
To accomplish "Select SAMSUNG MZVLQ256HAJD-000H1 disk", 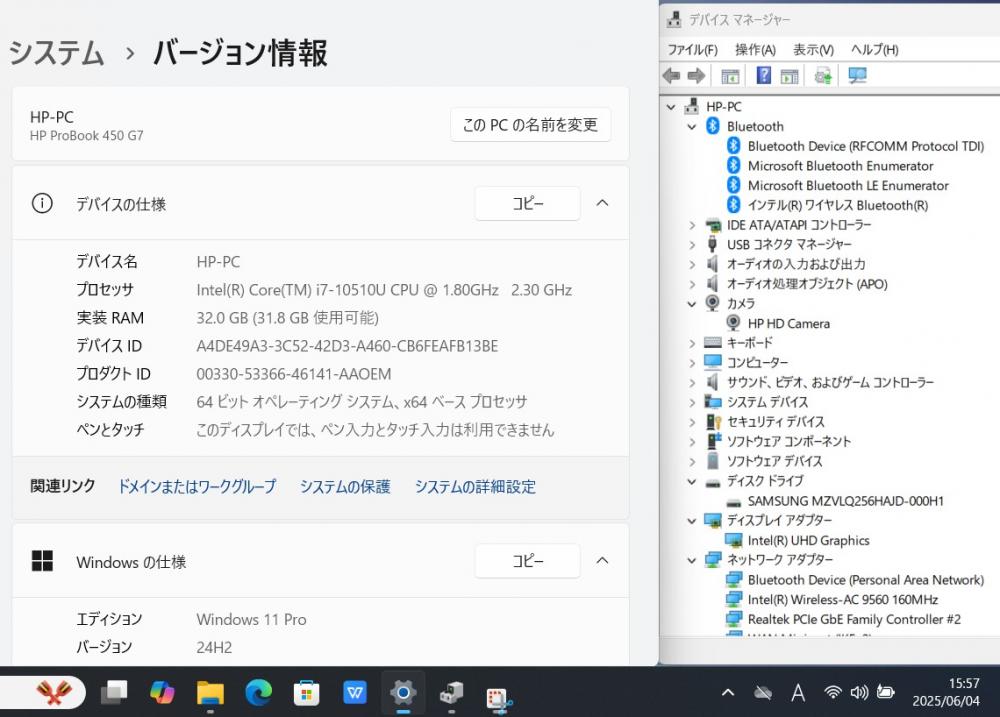I will (845, 501).
